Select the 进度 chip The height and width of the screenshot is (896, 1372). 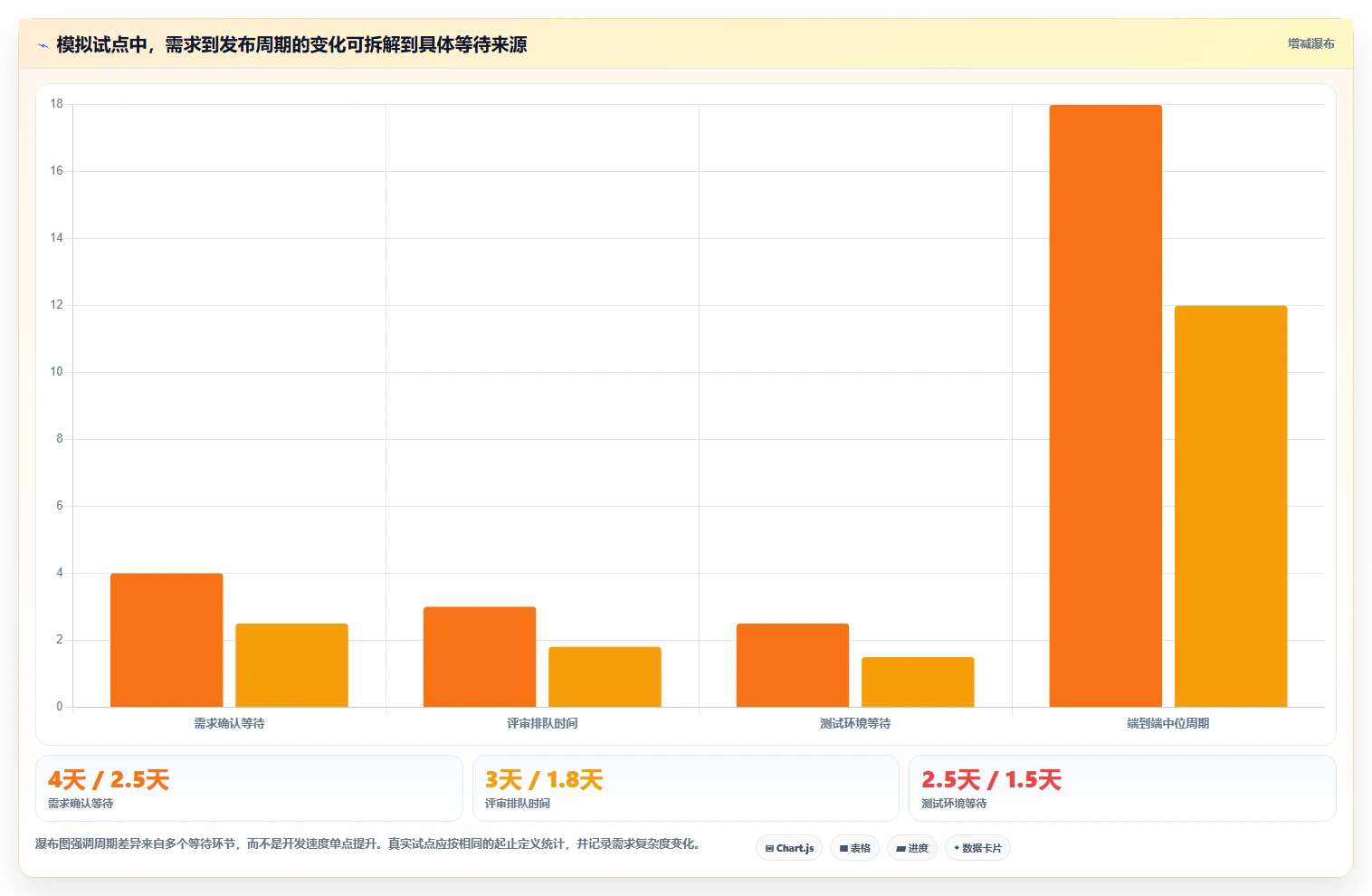coord(912,848)
